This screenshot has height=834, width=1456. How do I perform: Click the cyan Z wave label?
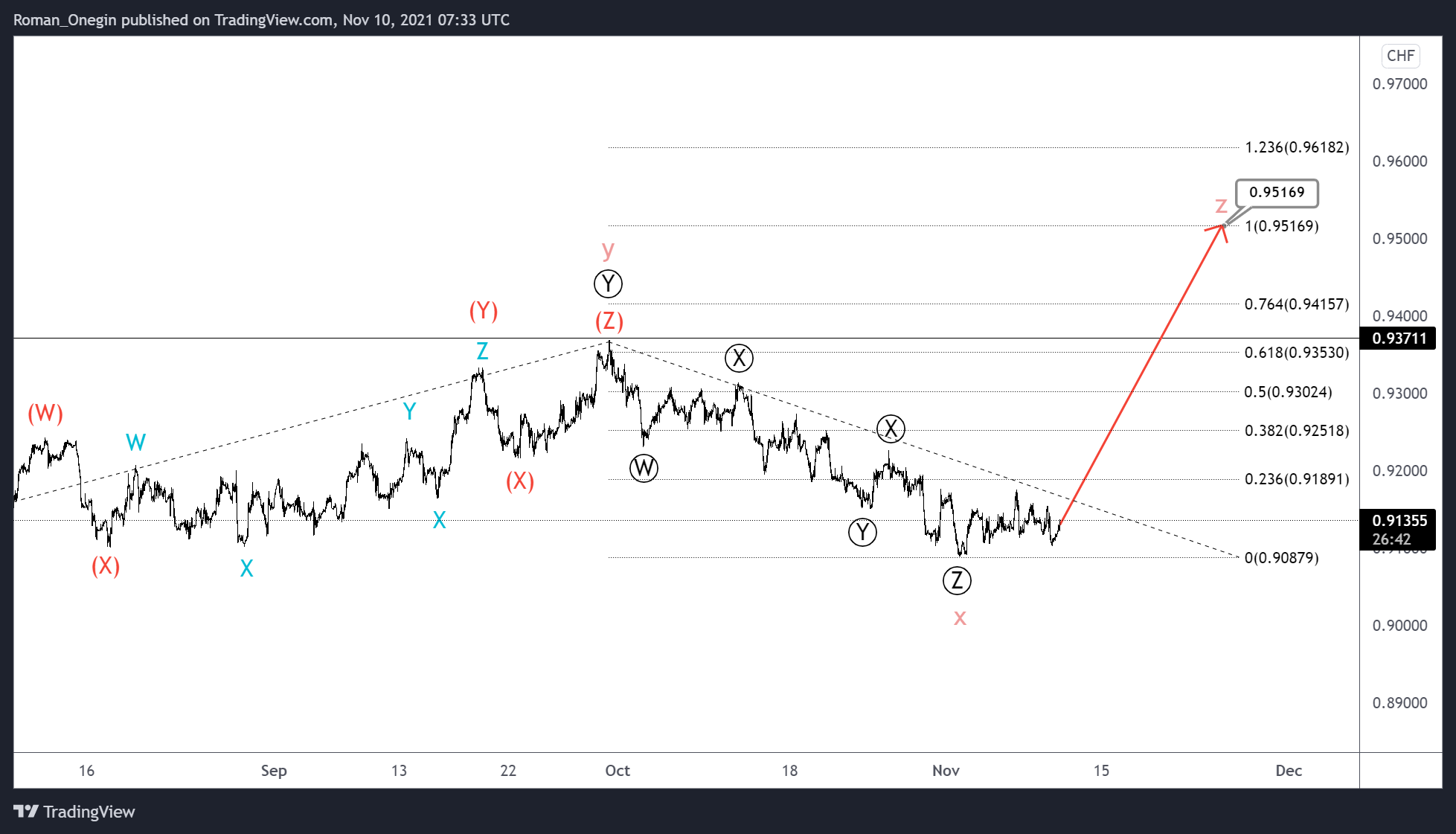482,351
